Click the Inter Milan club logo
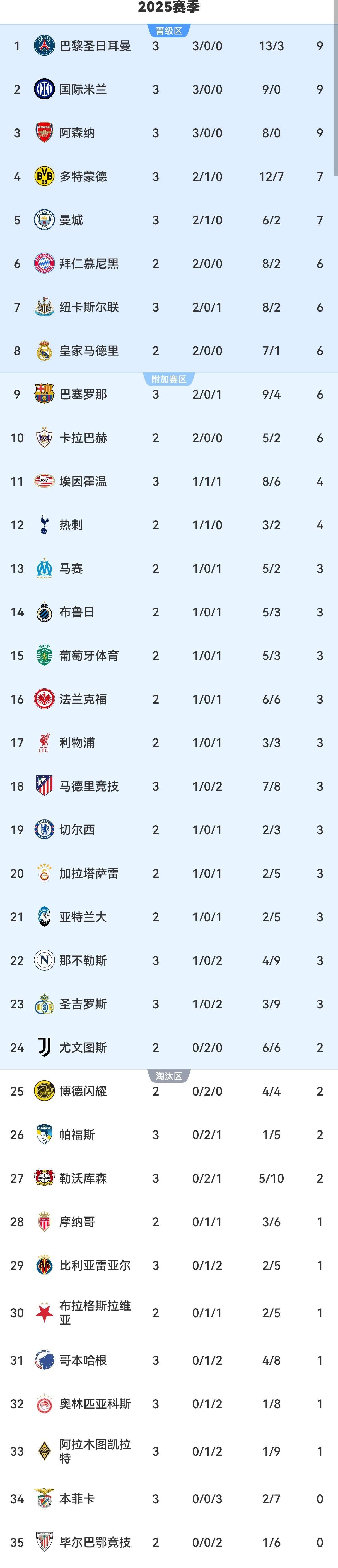This screenshot has width=338, height=1568. click(x=44, y=89)
